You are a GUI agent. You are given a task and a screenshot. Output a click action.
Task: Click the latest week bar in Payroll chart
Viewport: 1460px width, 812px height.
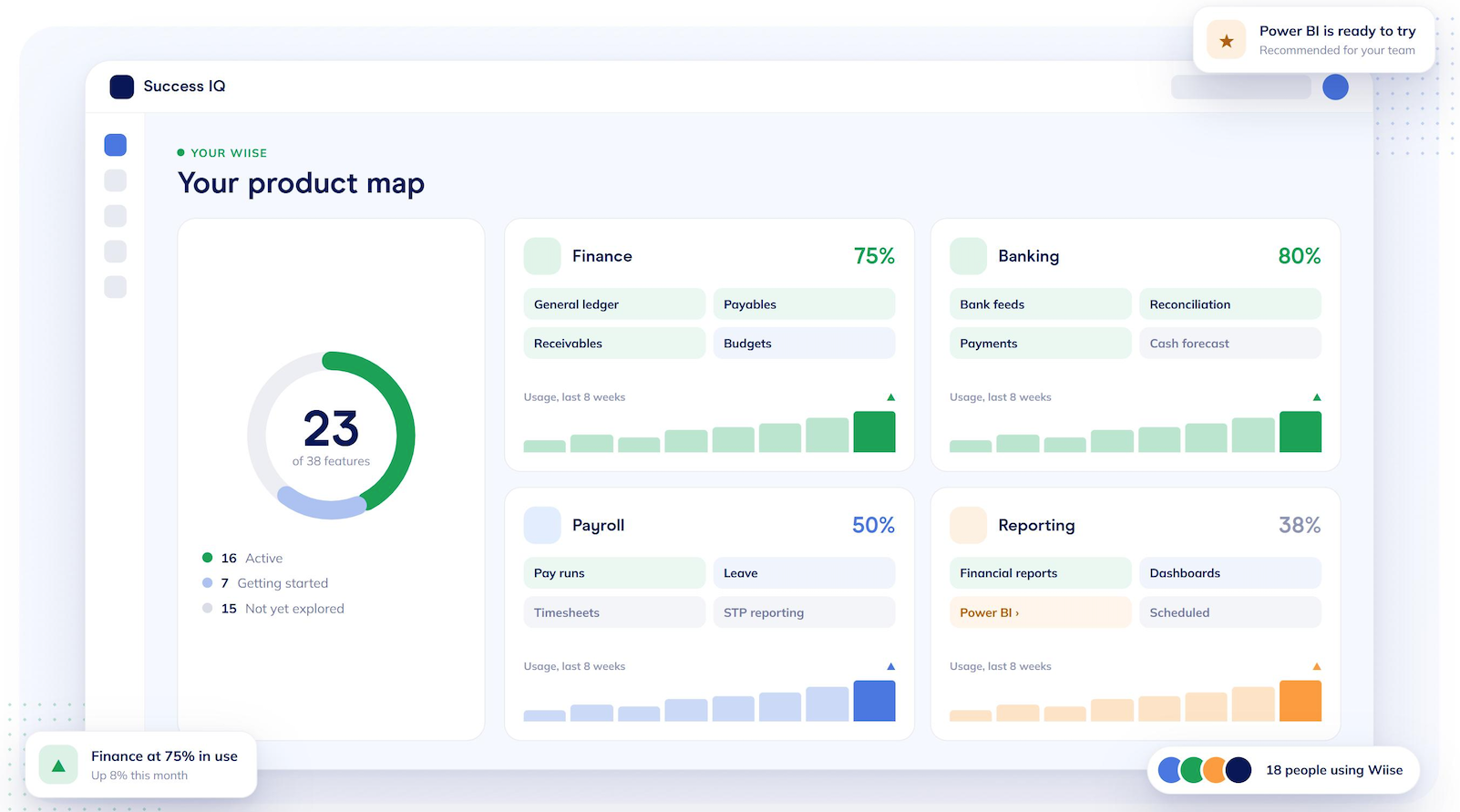pyautogui.click(x=874, y=701)
